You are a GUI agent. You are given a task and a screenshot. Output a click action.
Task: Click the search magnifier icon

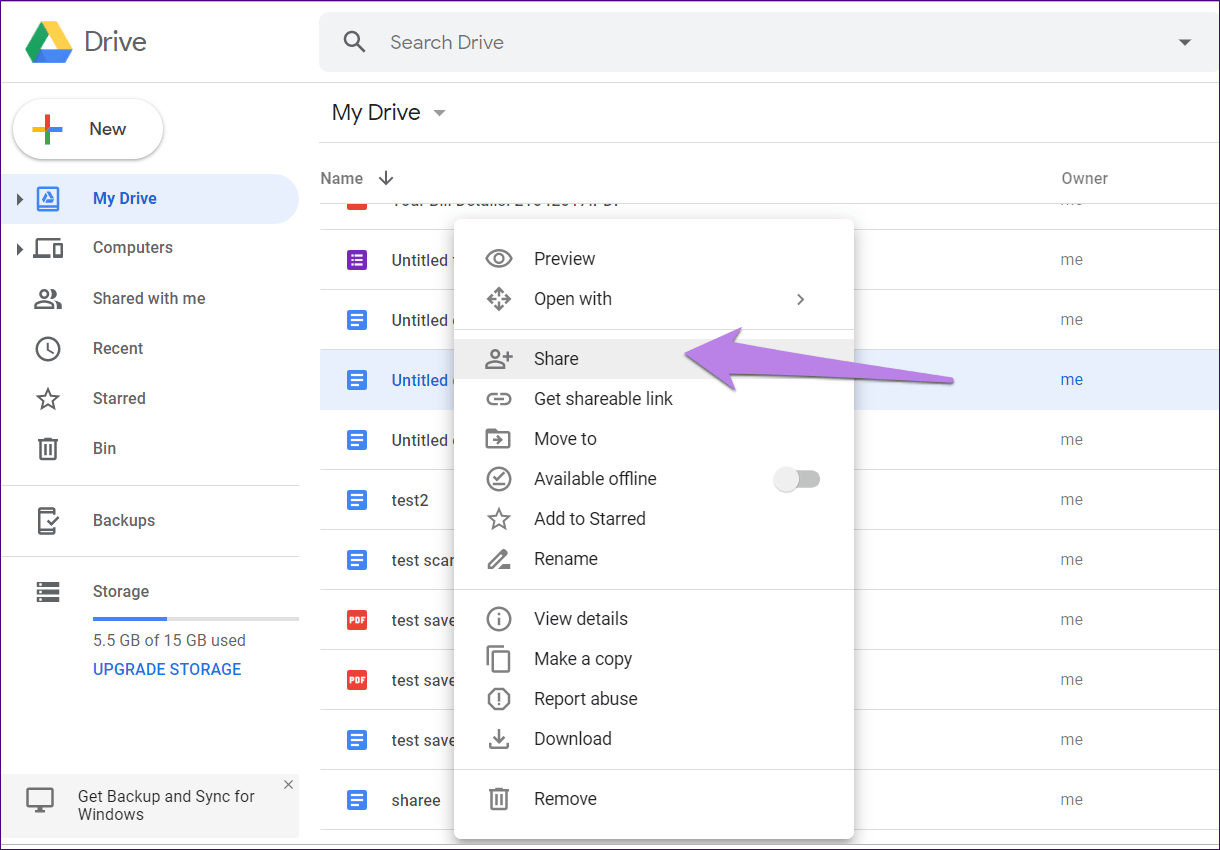(354, 42)
